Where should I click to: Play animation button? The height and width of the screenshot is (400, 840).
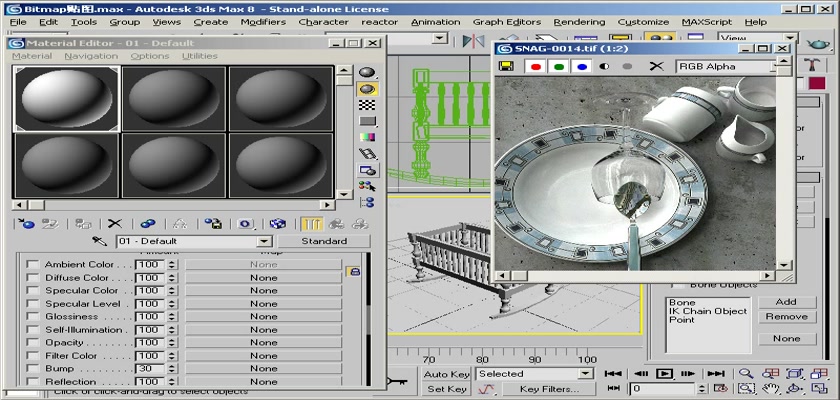[664, 374]
